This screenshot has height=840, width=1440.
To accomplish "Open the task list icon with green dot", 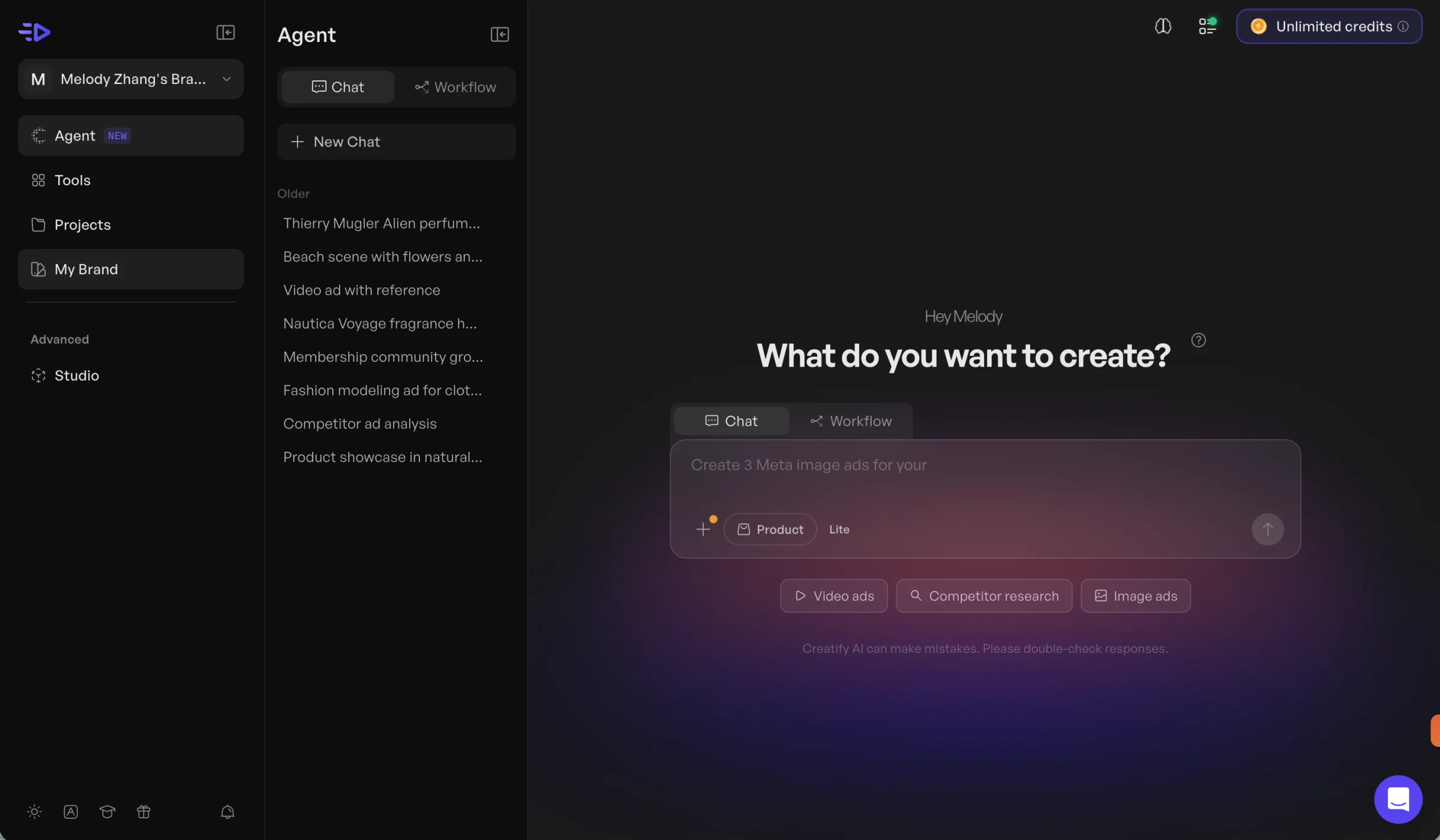I will [x=1207, y=26].
